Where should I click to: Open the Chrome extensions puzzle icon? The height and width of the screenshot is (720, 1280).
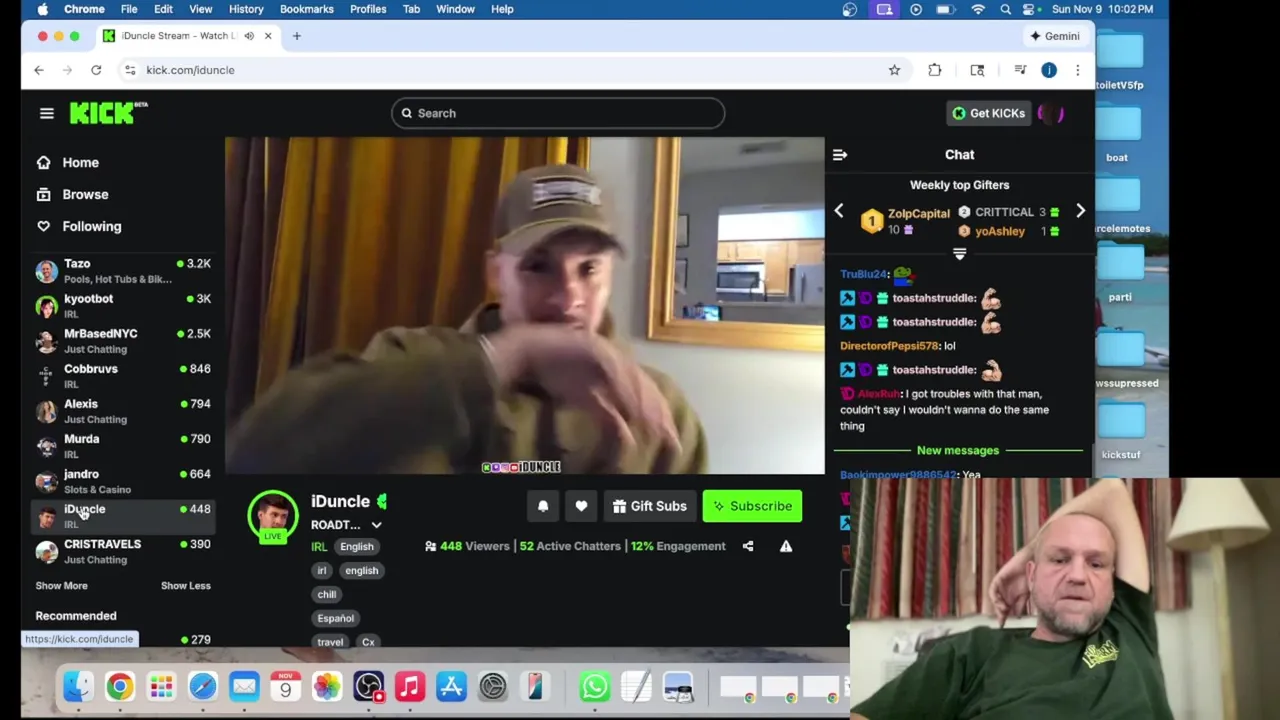935,70
